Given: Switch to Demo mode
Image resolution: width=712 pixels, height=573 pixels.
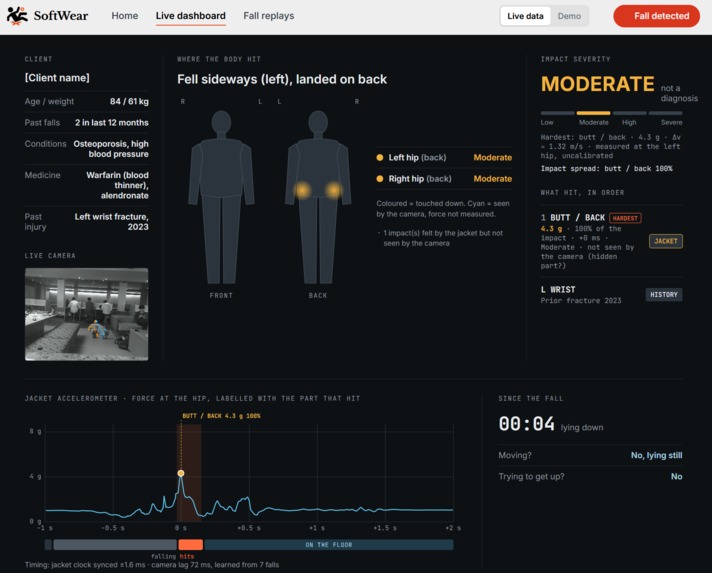Looking at the screenshot, I should click(x=569, y=16).
